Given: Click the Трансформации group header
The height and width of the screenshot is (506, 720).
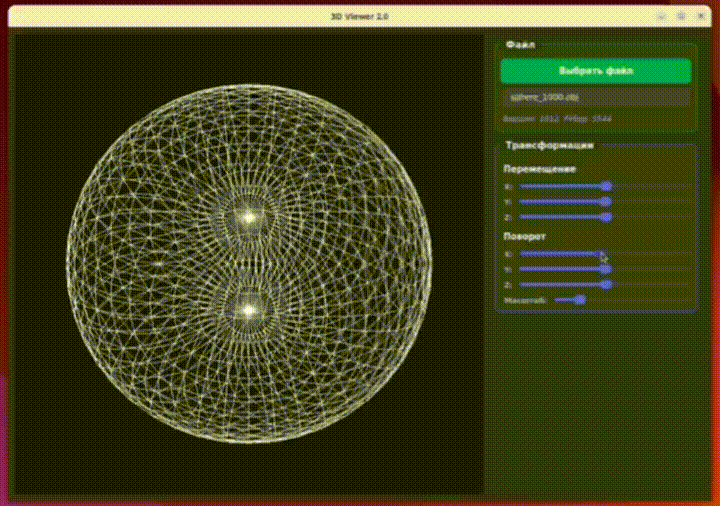Looking at the screenshot, I should click(548, 145).
